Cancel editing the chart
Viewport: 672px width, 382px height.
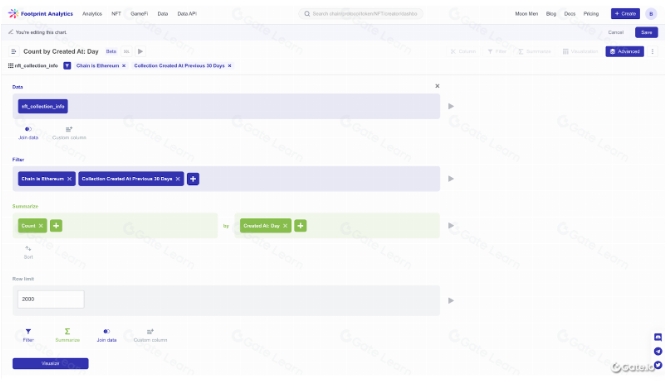pos(616,32)
